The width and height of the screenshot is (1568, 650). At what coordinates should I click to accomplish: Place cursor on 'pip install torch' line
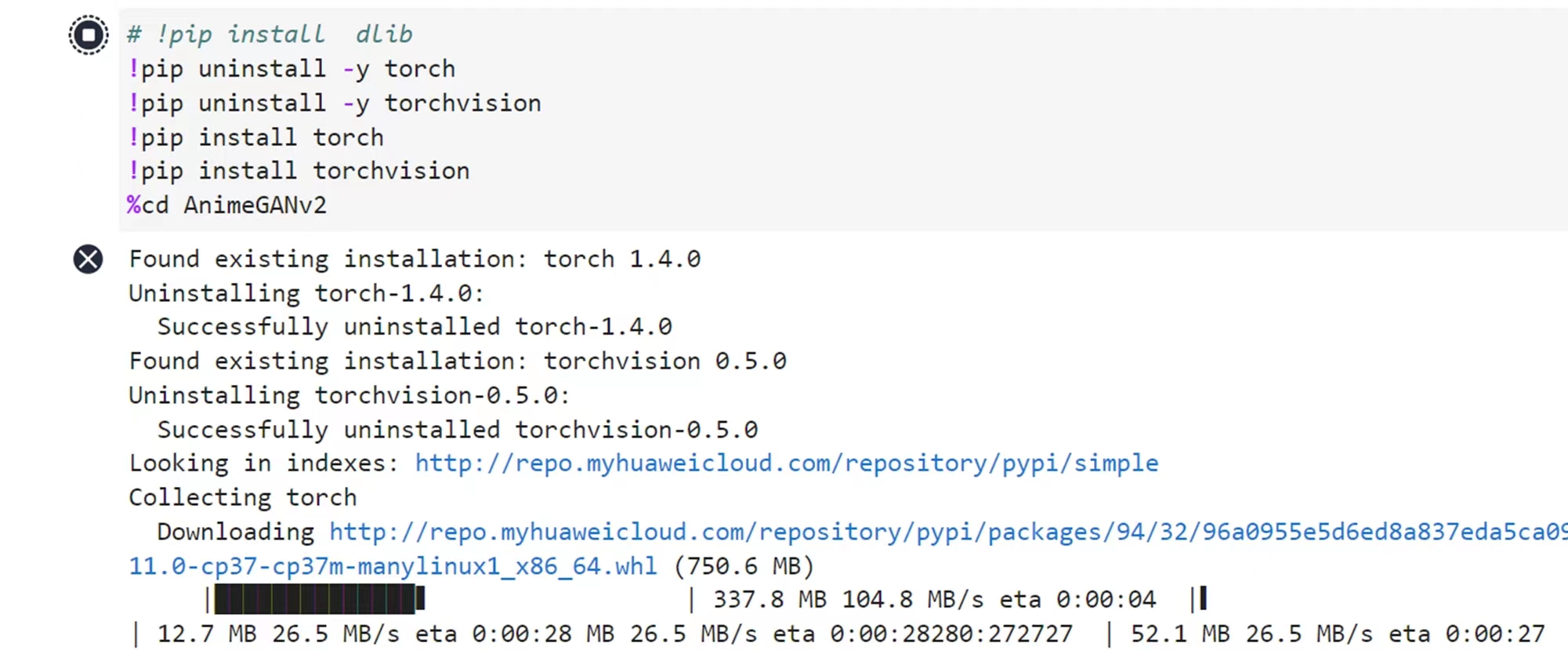[256, 138]
